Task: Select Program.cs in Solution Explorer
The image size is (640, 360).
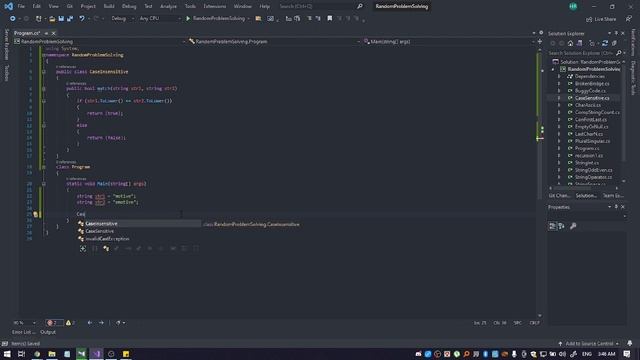Action: 587,149
